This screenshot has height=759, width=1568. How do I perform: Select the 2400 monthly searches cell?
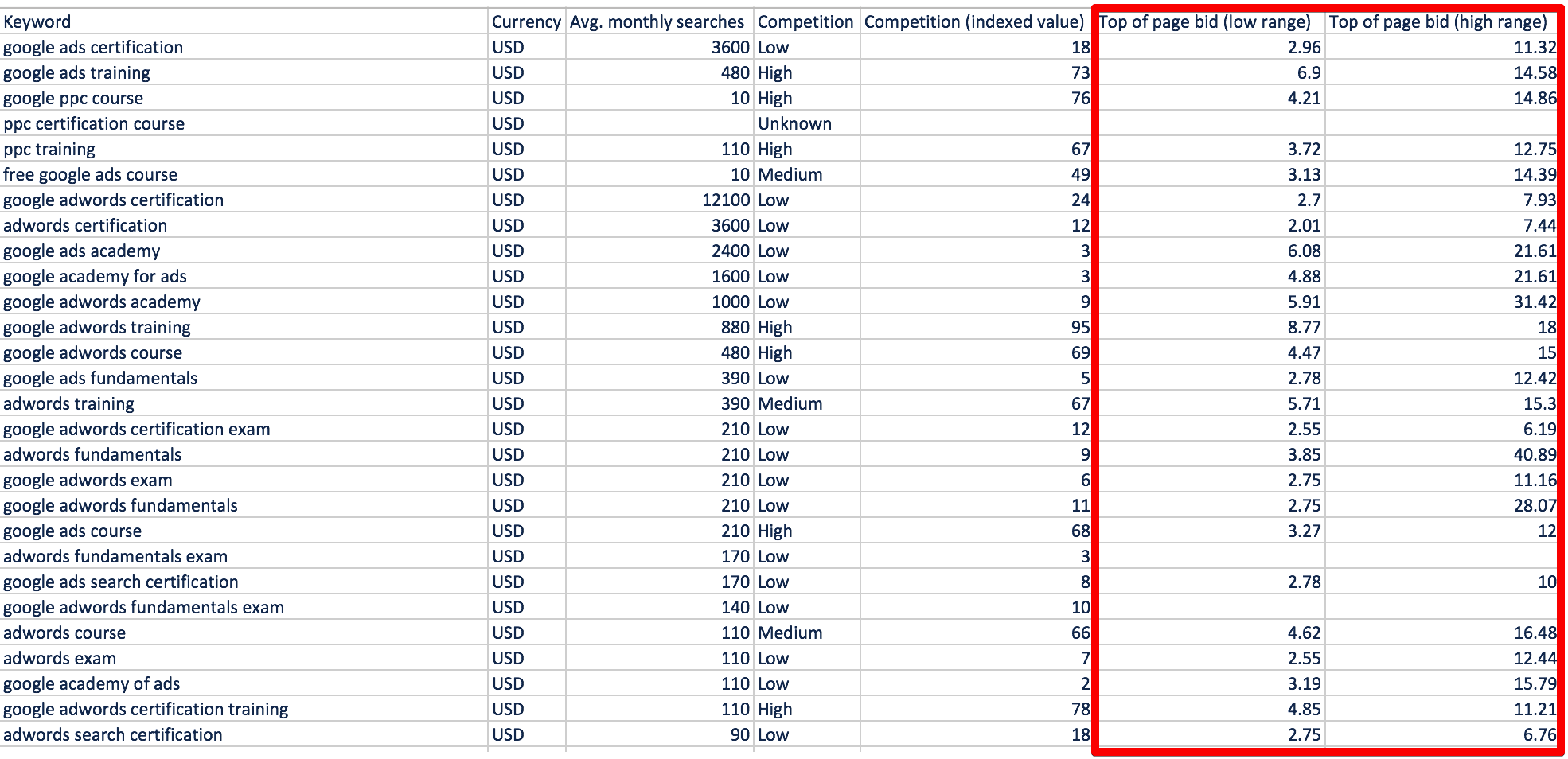tap(660, 251)
